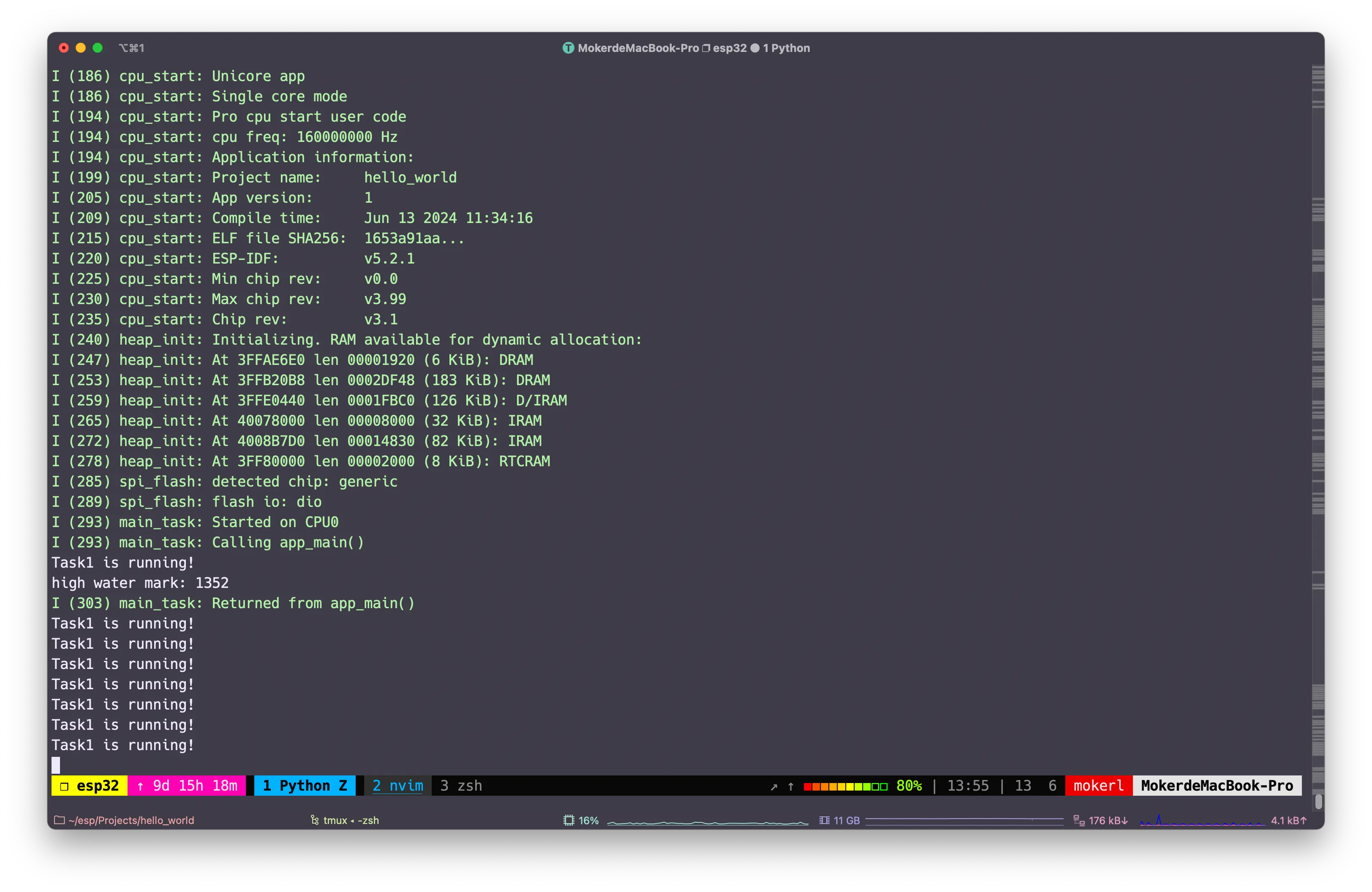This screenshot has width=1372, height=892.
Task: Click the up arrow beside battery meter
Action: (790, 786)
